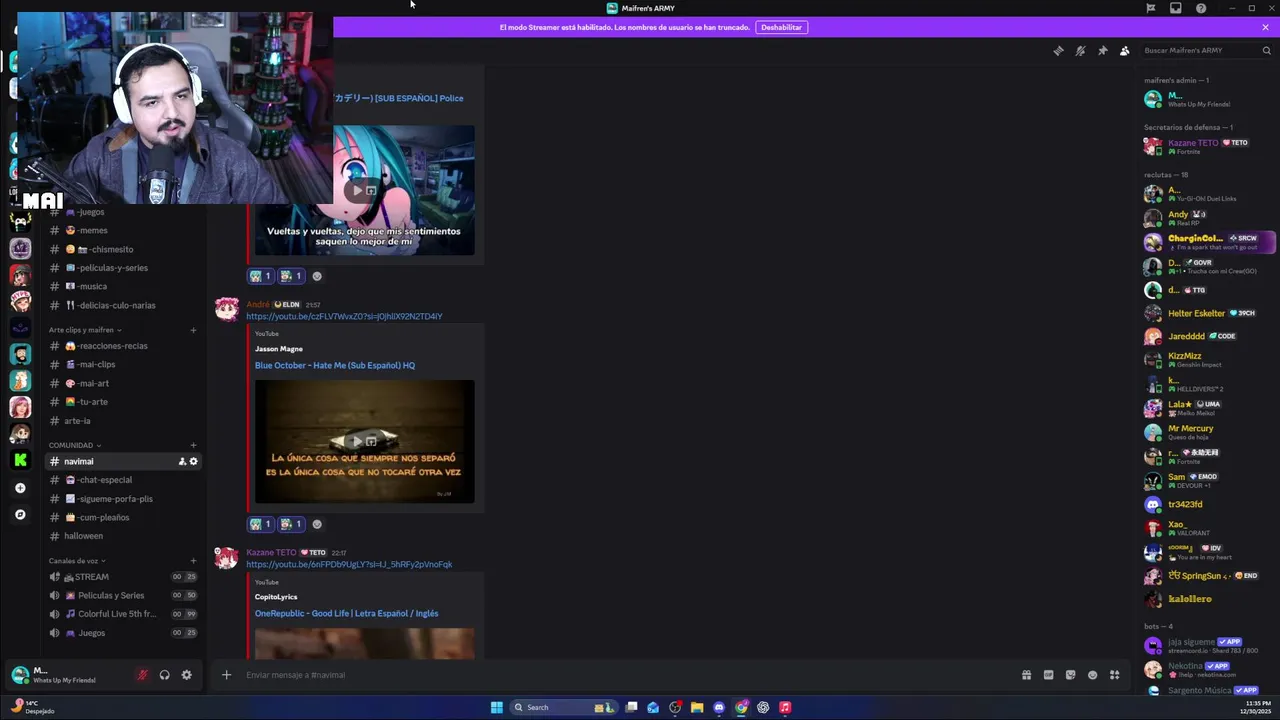Viewport: 1280px width, 720px height.
Task: Dismiss the purple streamer mode banner
Action: point(1266,27)
